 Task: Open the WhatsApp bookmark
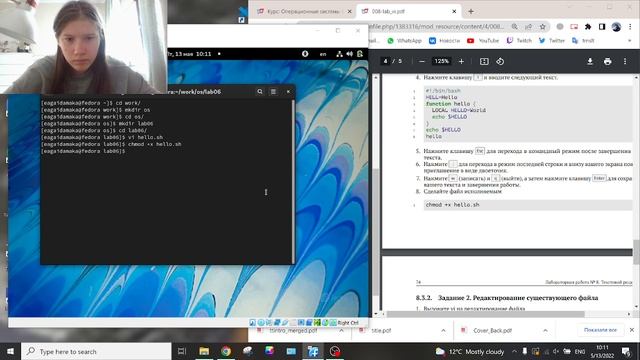(x=404, y=40)
